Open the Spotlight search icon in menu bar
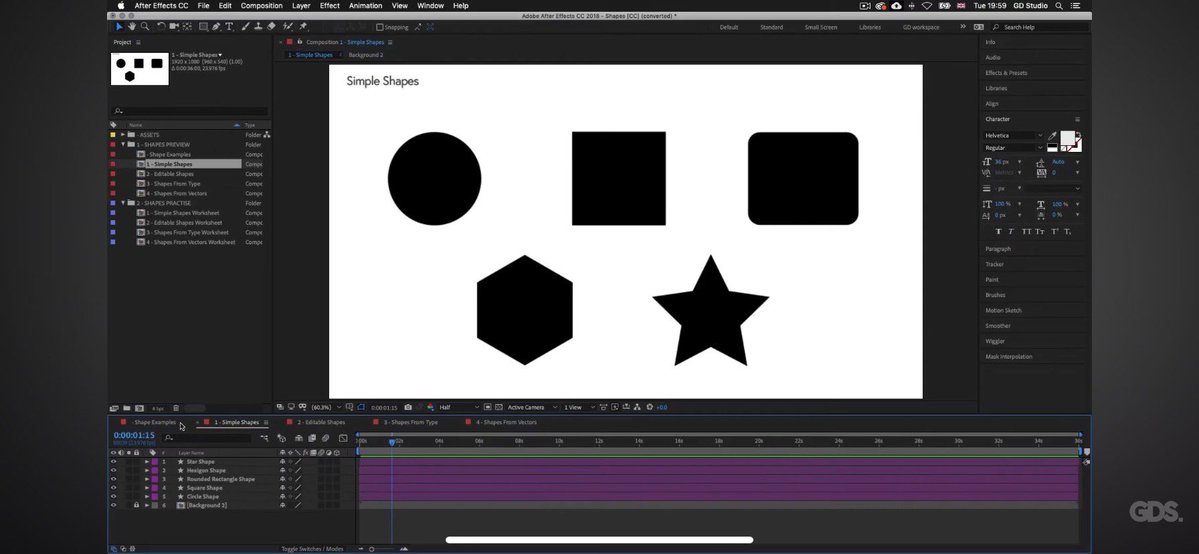 point(1059,5)
